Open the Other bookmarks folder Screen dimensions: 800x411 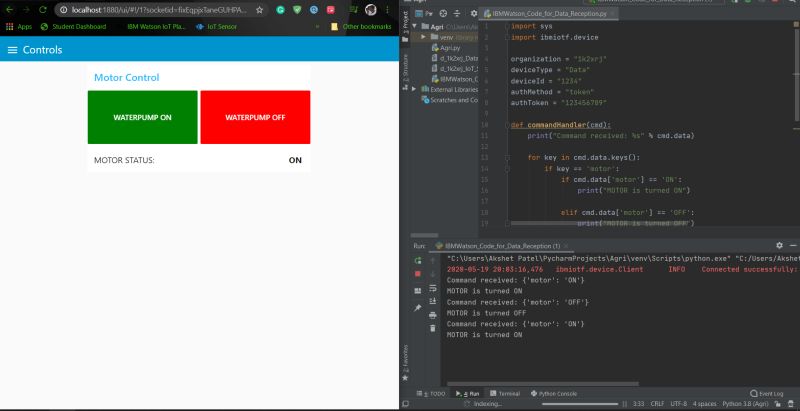click(x=361, y=27)
